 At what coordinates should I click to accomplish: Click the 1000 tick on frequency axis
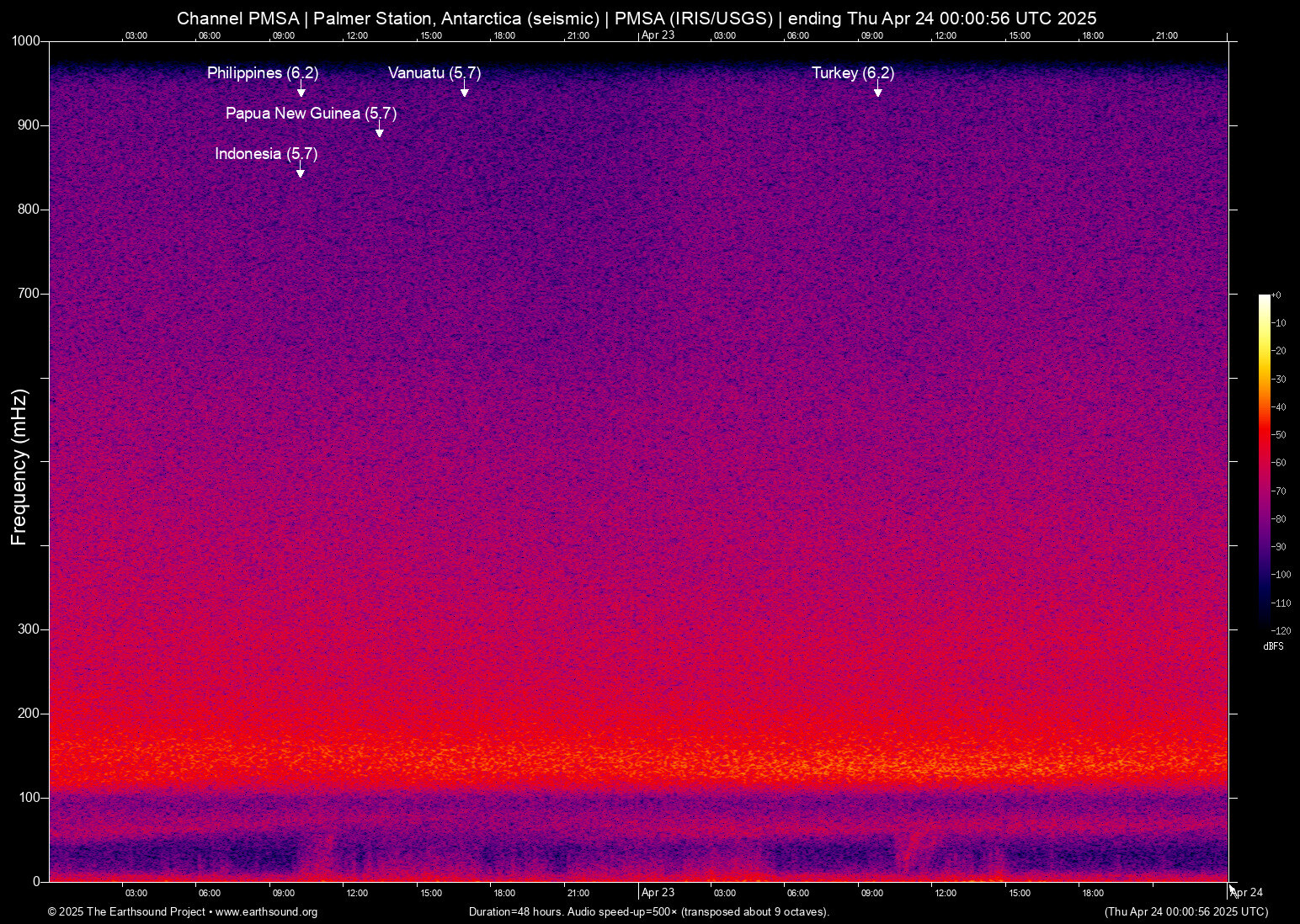25,41
